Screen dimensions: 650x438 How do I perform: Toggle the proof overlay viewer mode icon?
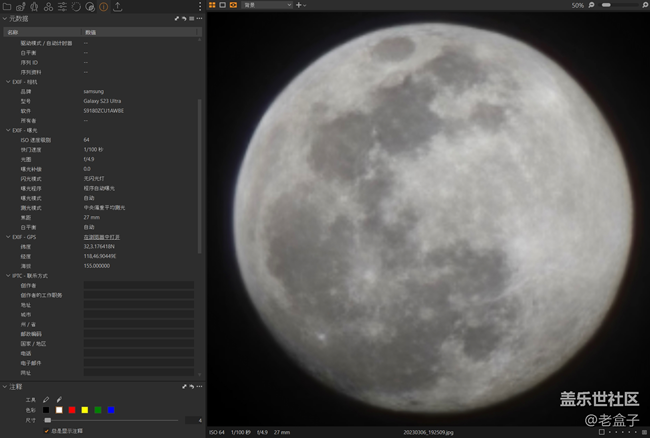click(x=233, y=5)
